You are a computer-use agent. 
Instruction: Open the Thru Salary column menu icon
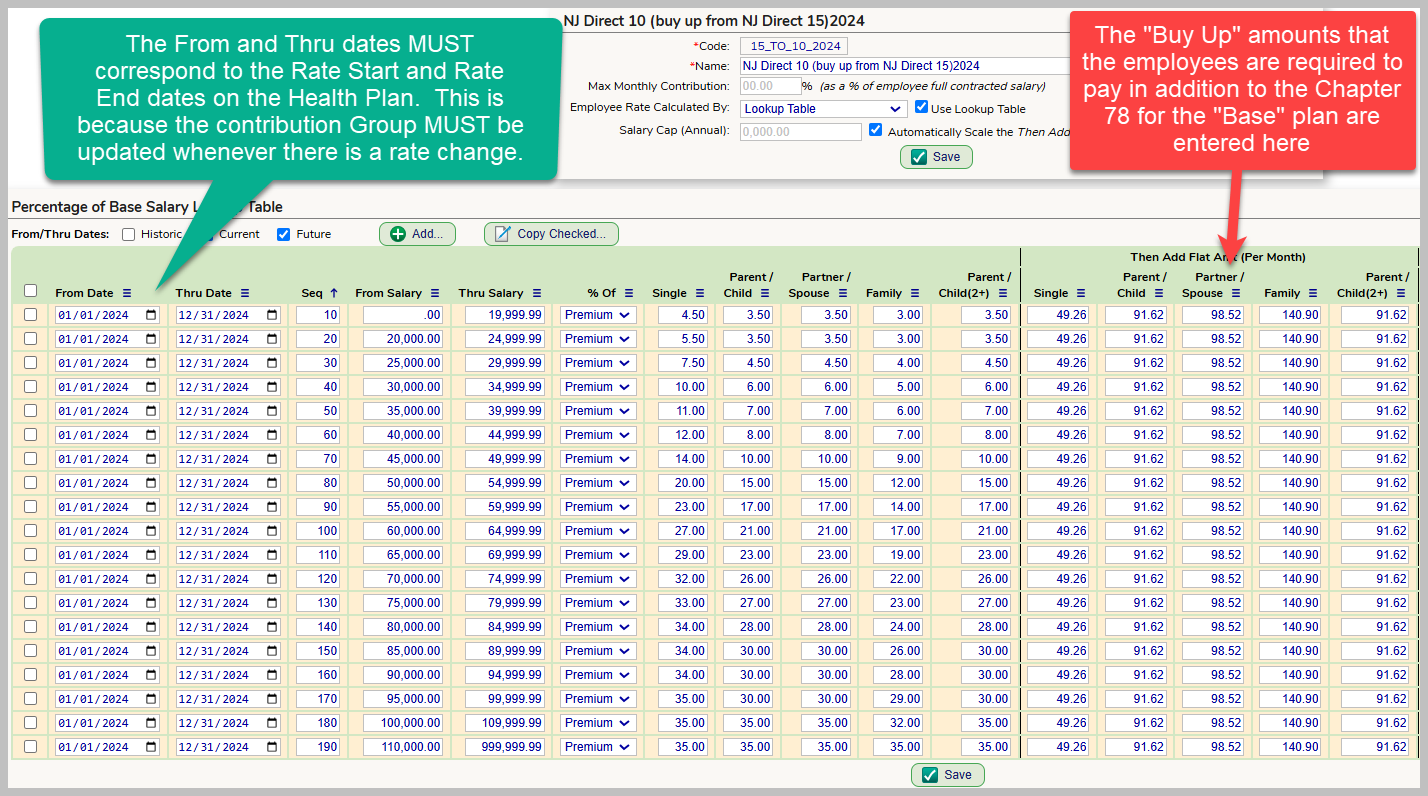[x=537, y=293]
